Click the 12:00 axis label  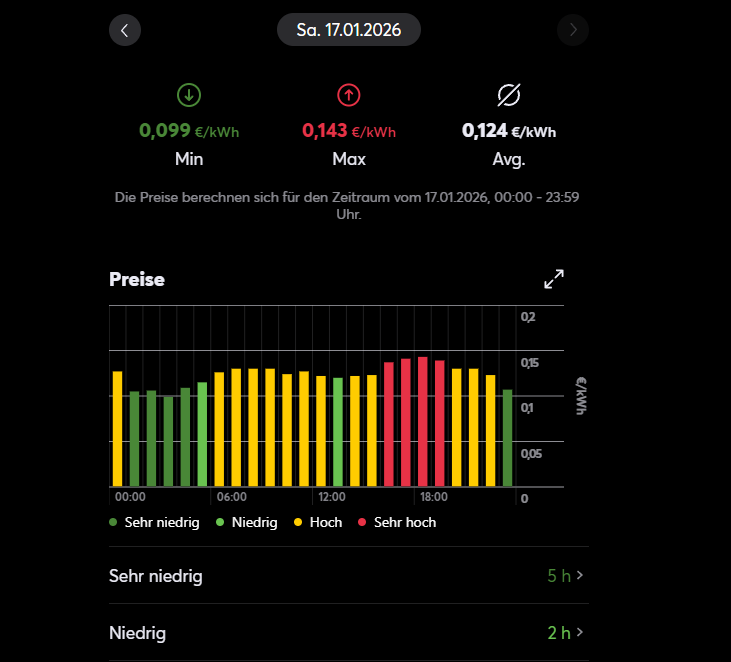click(332, 497)
